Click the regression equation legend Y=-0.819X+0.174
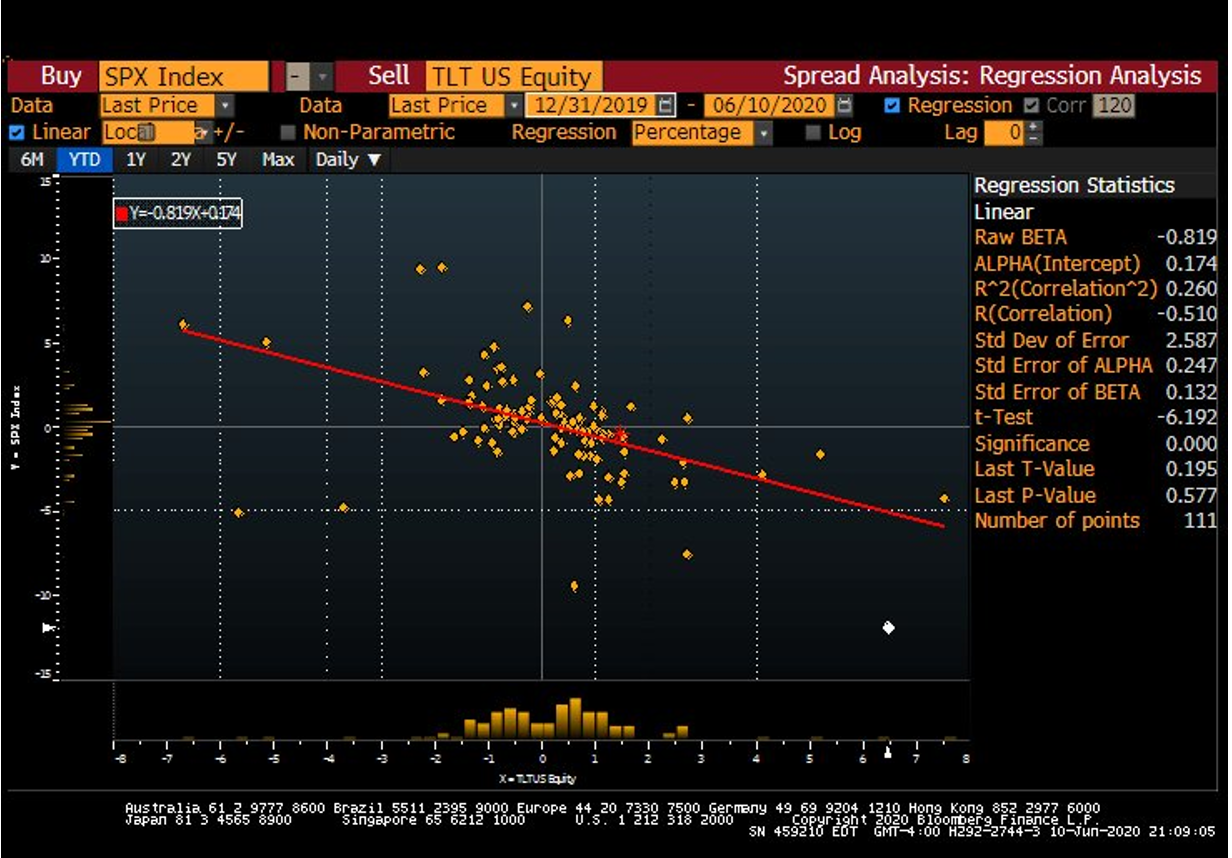The height and width of the screenshot is (858, 1232). (178, 213)
